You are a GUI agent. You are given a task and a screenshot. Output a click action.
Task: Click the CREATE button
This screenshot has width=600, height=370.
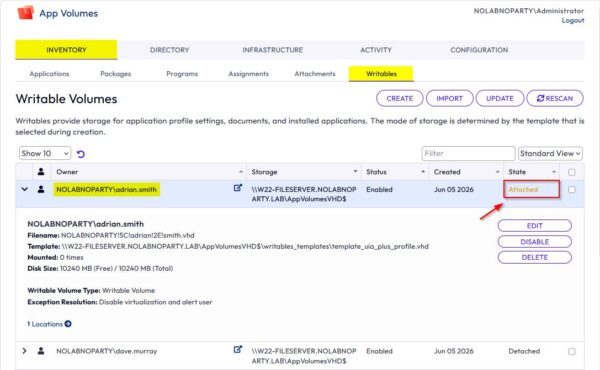click(x=399, y=98)
